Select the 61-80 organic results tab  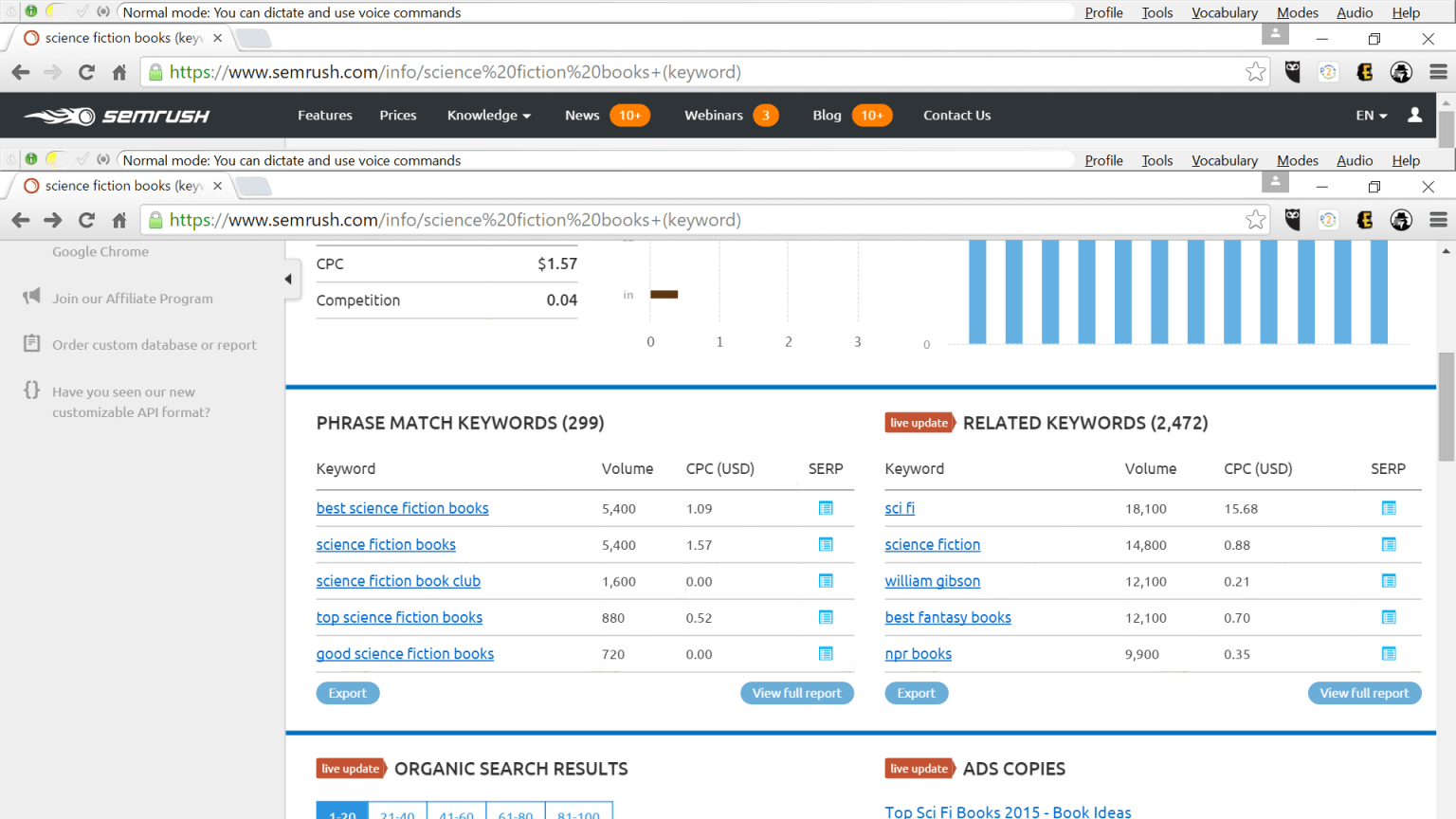(516, 811)
